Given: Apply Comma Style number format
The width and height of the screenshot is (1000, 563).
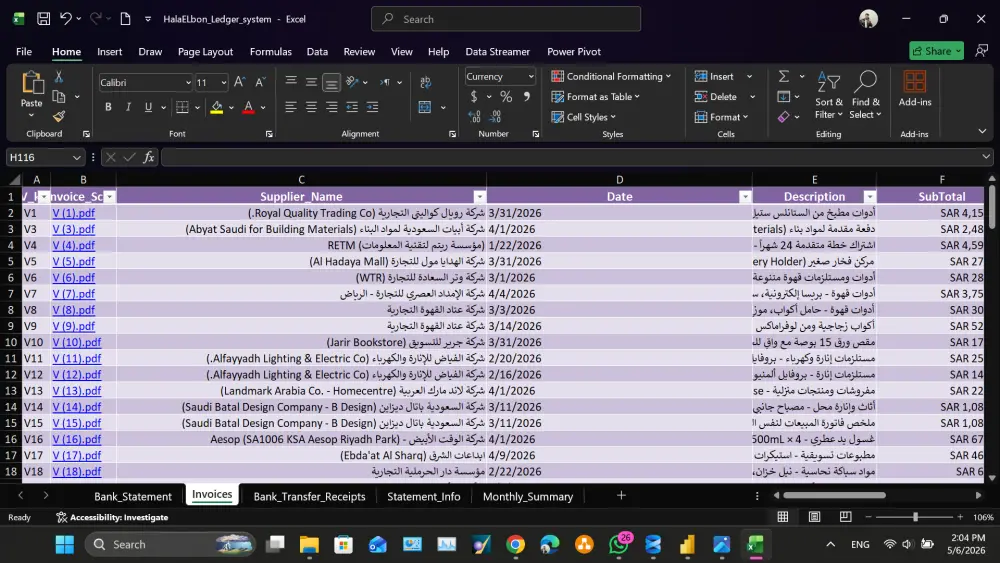Looking at the screenshot, I should coord(527,97).
